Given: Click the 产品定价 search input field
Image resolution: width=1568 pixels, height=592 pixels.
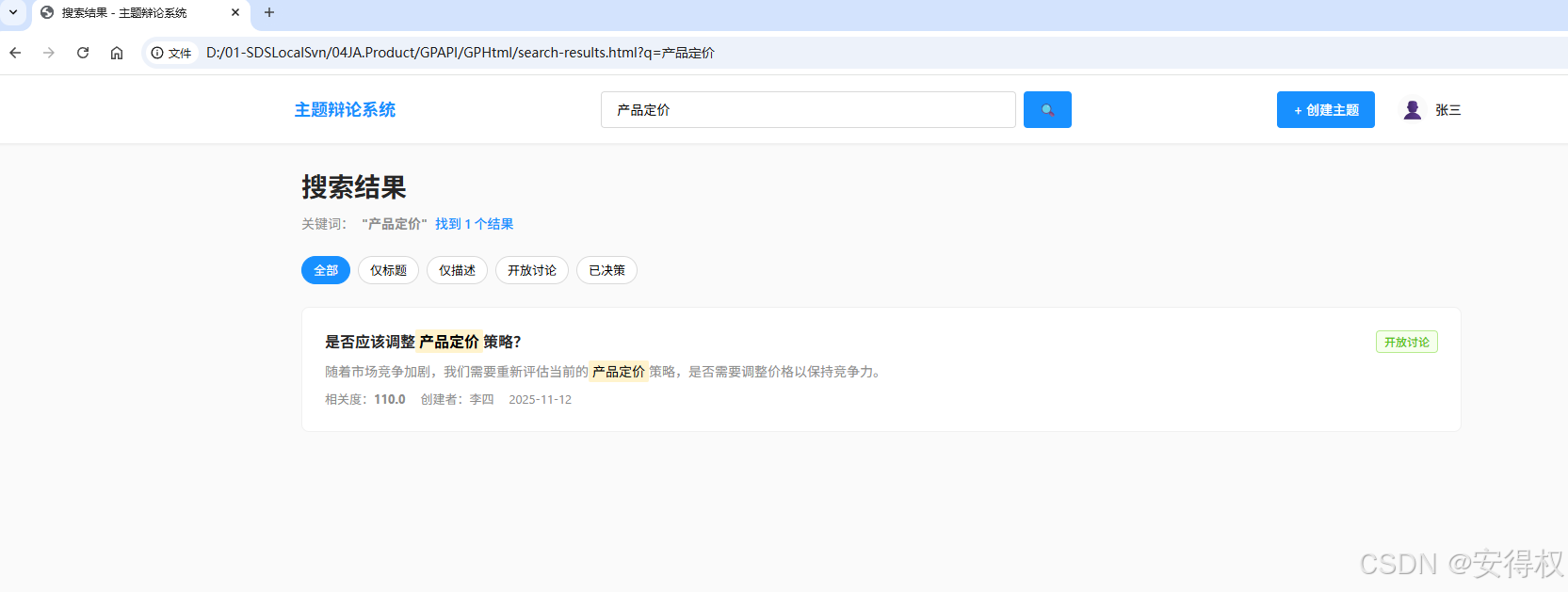Looking at the screenshot, I should (x=808, y=110).
